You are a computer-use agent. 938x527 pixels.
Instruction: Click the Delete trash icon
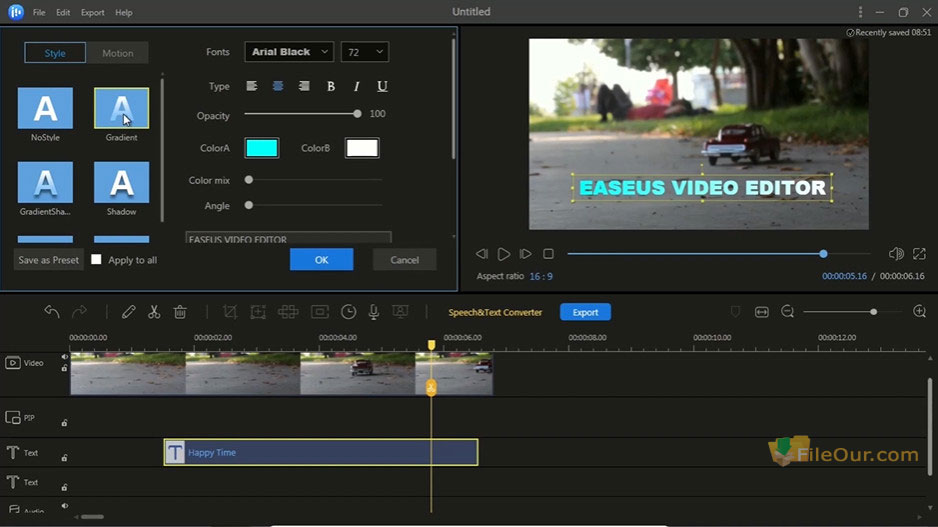coord(180,312)
